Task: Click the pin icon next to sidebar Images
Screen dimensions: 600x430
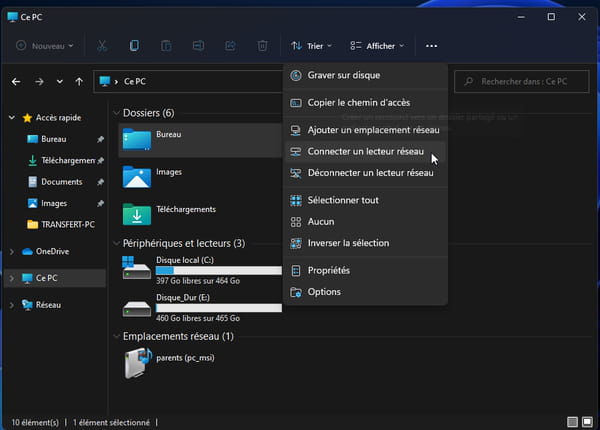Action: (100, 204)
